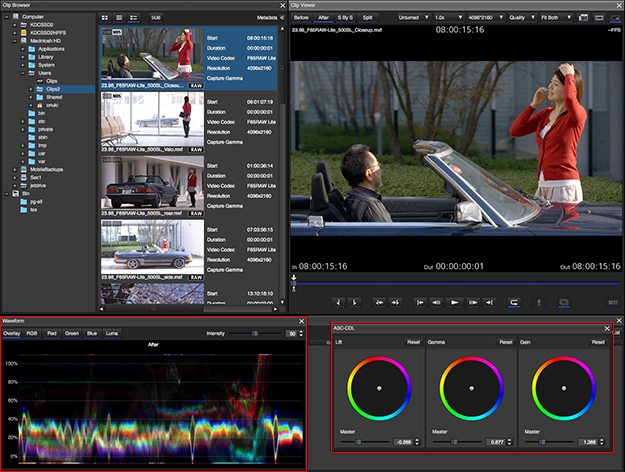Open the 4096*2160 resolution dropdown

(487, 17)
